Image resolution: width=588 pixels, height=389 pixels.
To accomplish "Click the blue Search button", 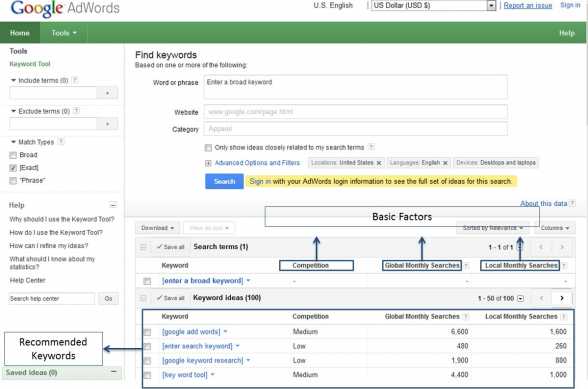I will [224, 182].
